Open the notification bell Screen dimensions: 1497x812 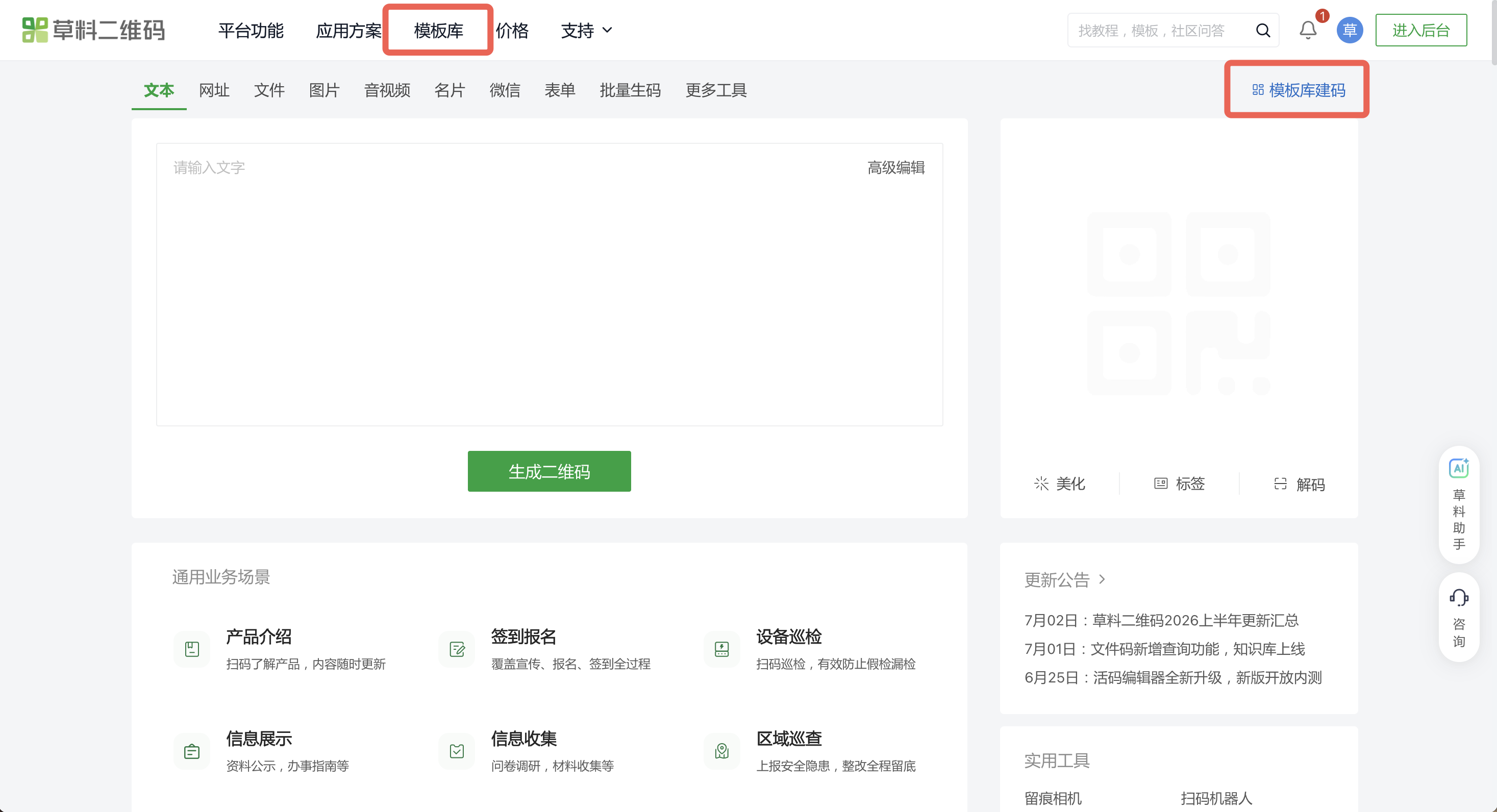coord(1308,30)
